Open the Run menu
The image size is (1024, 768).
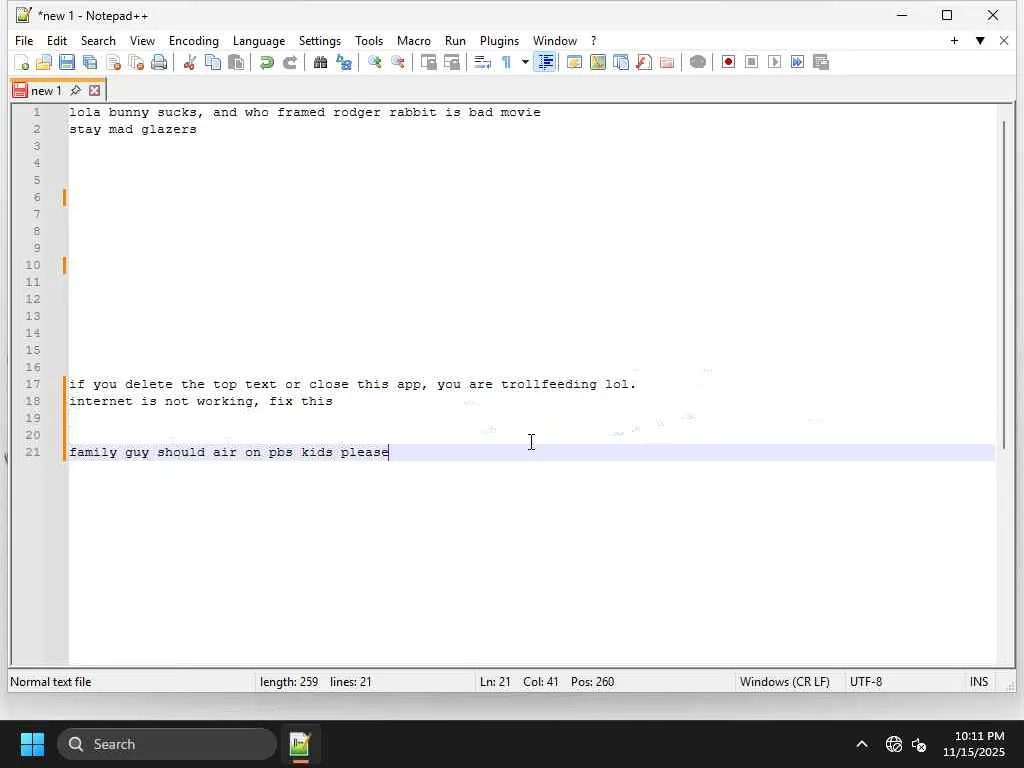(x=455, y=40)
